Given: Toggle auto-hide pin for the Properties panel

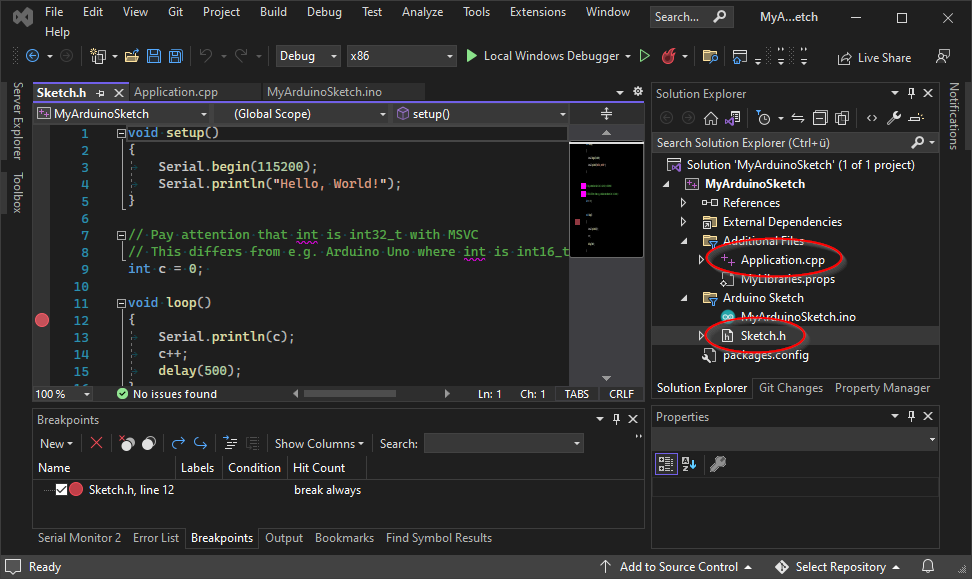Looking at the screenshot, I should coord(911,416).
